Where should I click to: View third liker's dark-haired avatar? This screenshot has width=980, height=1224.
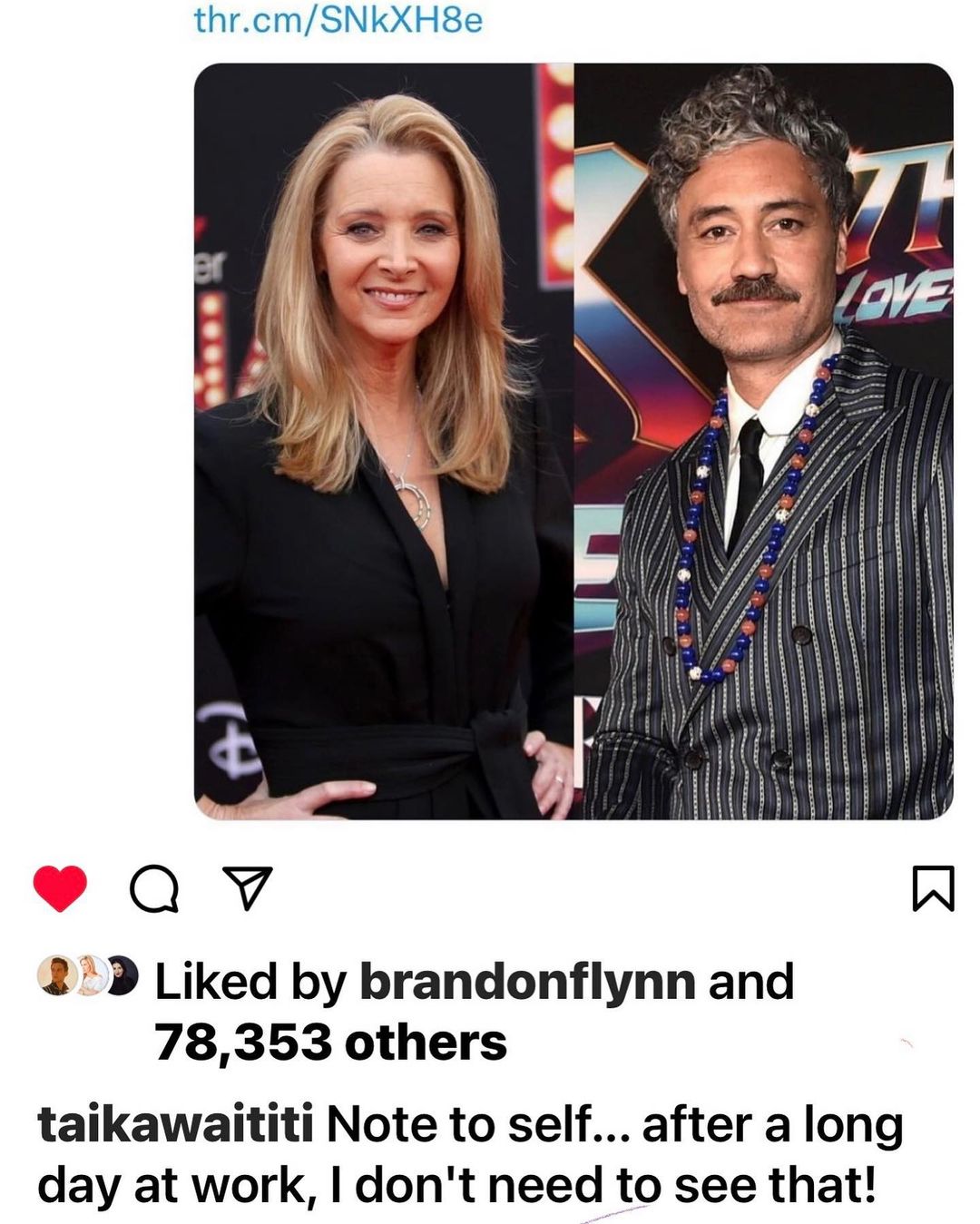[x=122, y=976]
